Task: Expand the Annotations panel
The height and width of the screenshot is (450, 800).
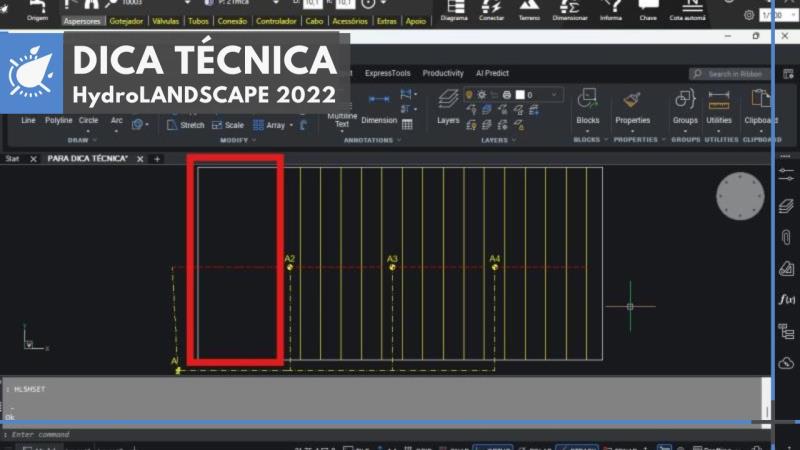Action: 372,140
